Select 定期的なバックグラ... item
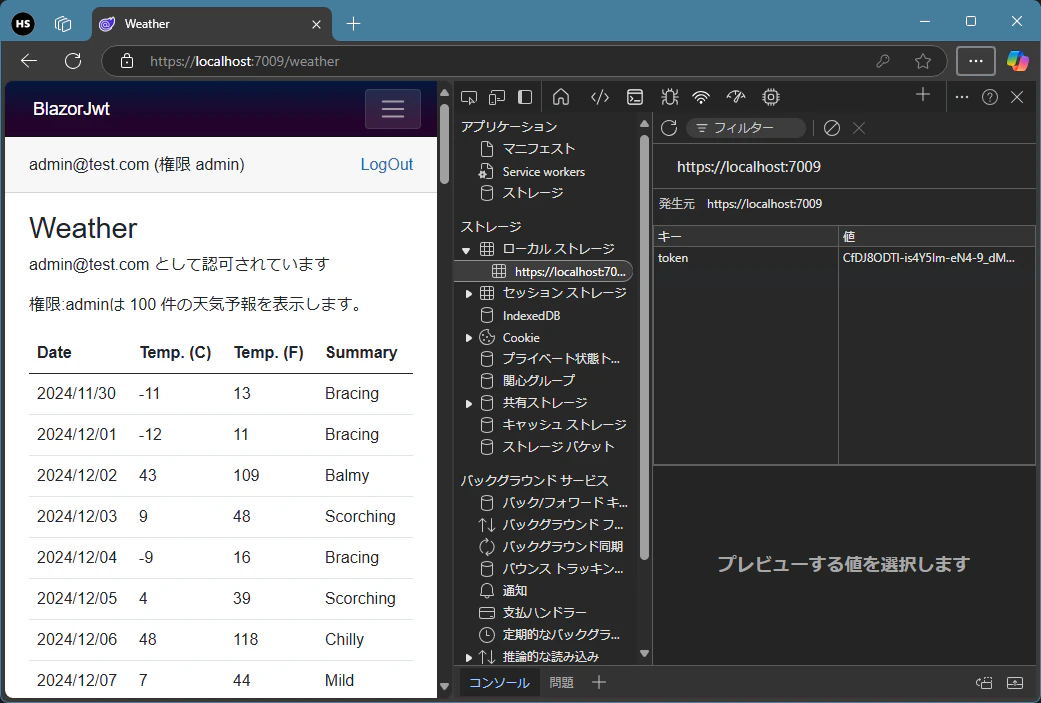Viewport: 1041px width, 703px height. pyautogui.click(x=561, y=635)
